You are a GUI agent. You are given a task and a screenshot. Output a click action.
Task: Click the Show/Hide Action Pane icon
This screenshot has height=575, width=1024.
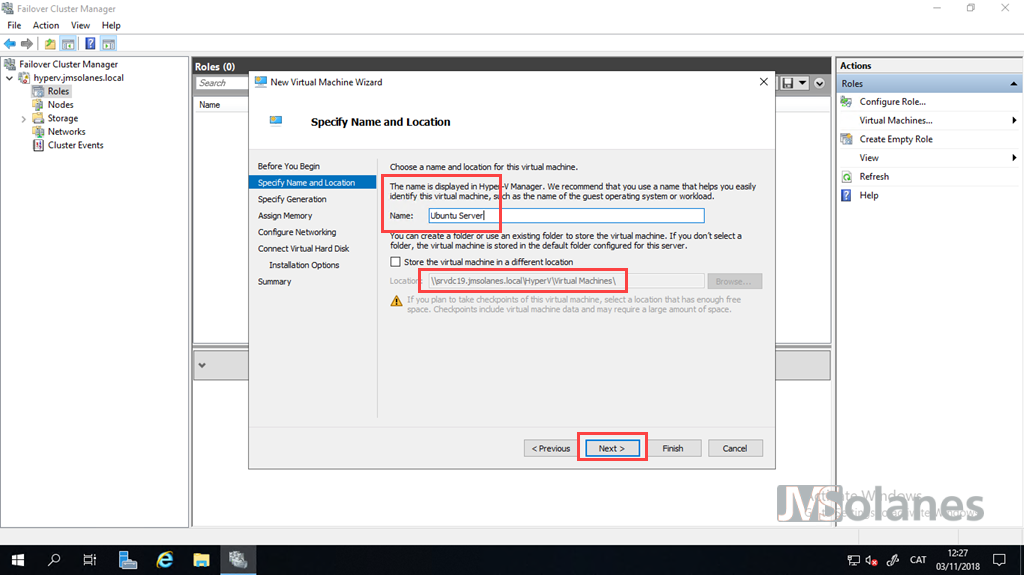tap(108, 44)
